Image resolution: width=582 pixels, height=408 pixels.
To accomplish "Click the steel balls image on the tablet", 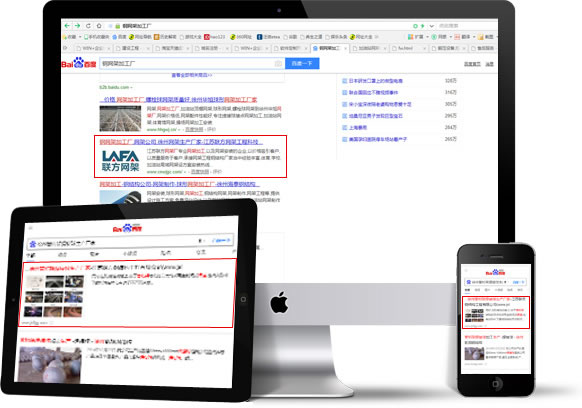I will point(50,365).
